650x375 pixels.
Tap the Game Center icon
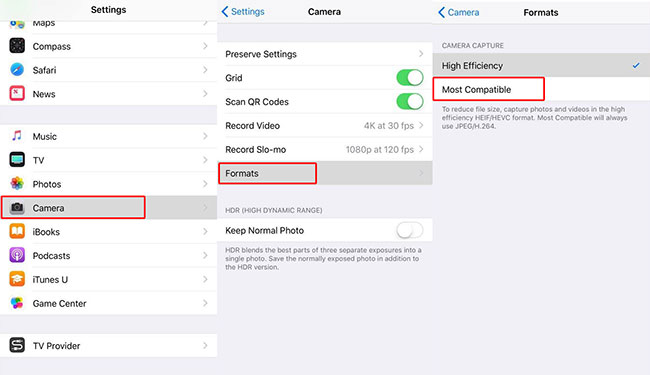(x=17, y=303)
